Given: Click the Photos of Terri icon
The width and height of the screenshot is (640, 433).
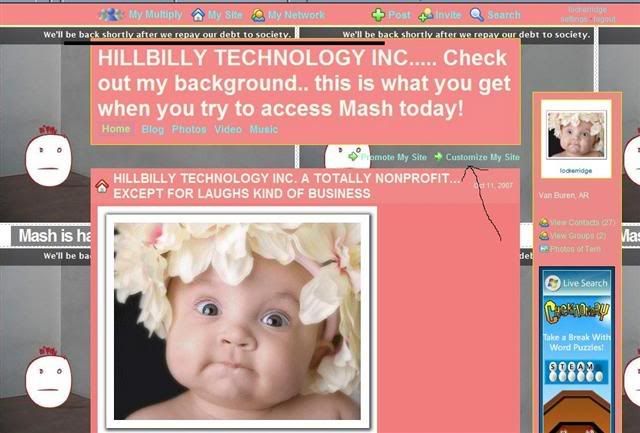Looking at the screenshot, I should (x=544, y=249).
